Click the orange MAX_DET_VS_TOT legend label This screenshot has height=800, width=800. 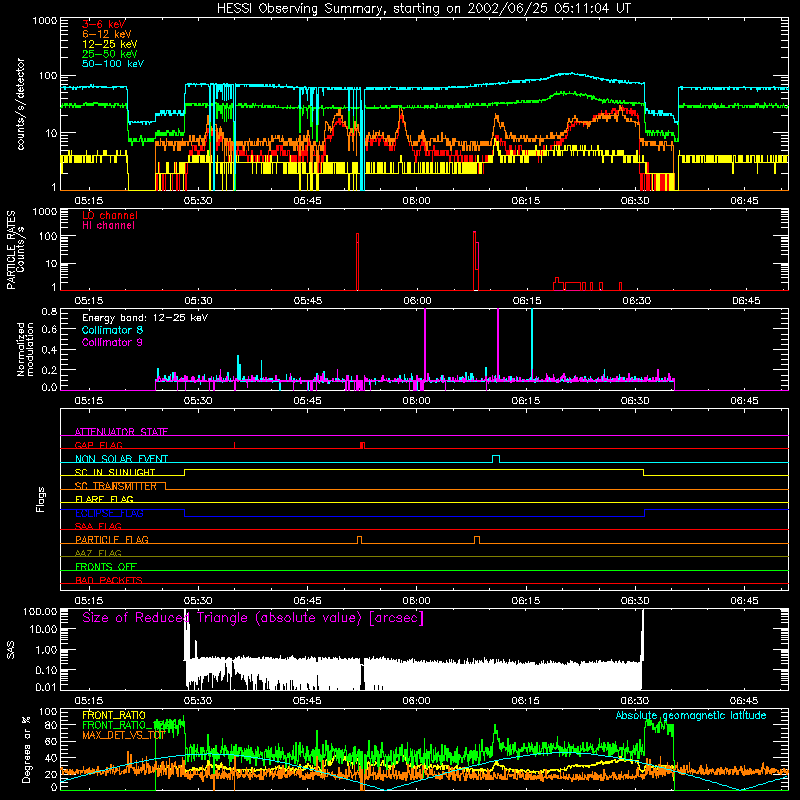123,735
